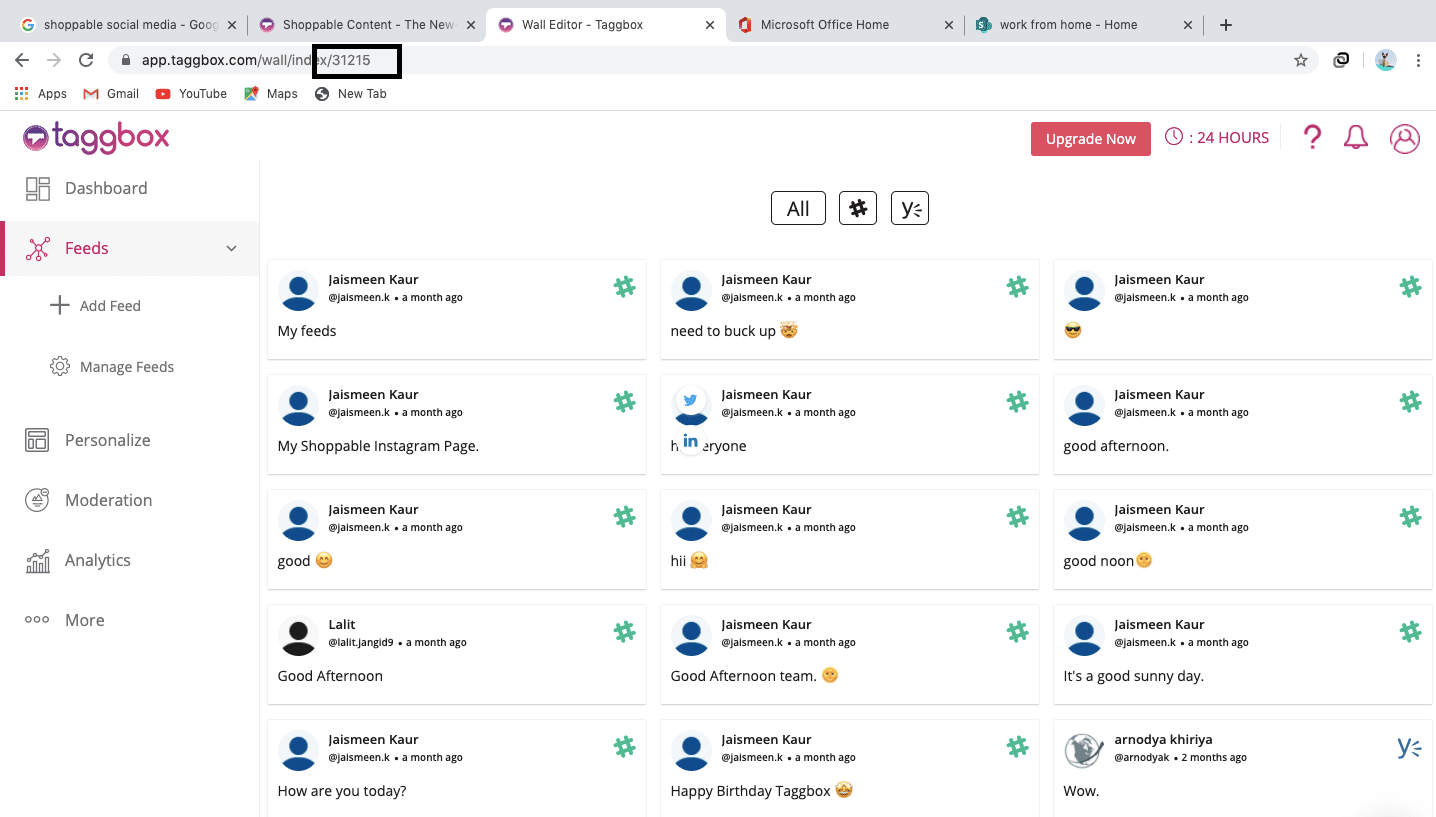The height and width of the screenshot is (817, 1436).
Task: Open the Personalize section
Action: 107,440
